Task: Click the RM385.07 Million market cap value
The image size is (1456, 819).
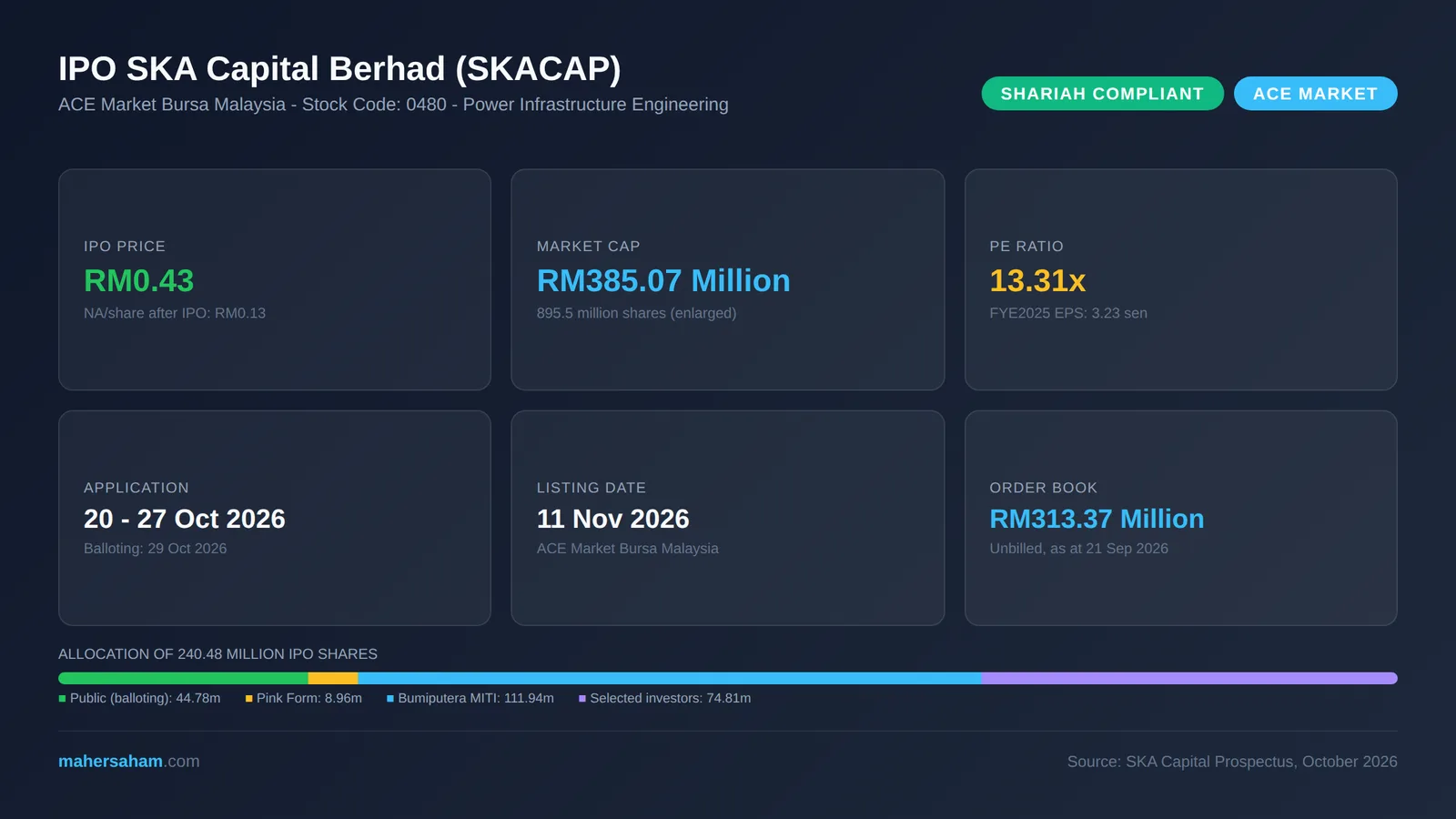Action: [x=663, y=281]
